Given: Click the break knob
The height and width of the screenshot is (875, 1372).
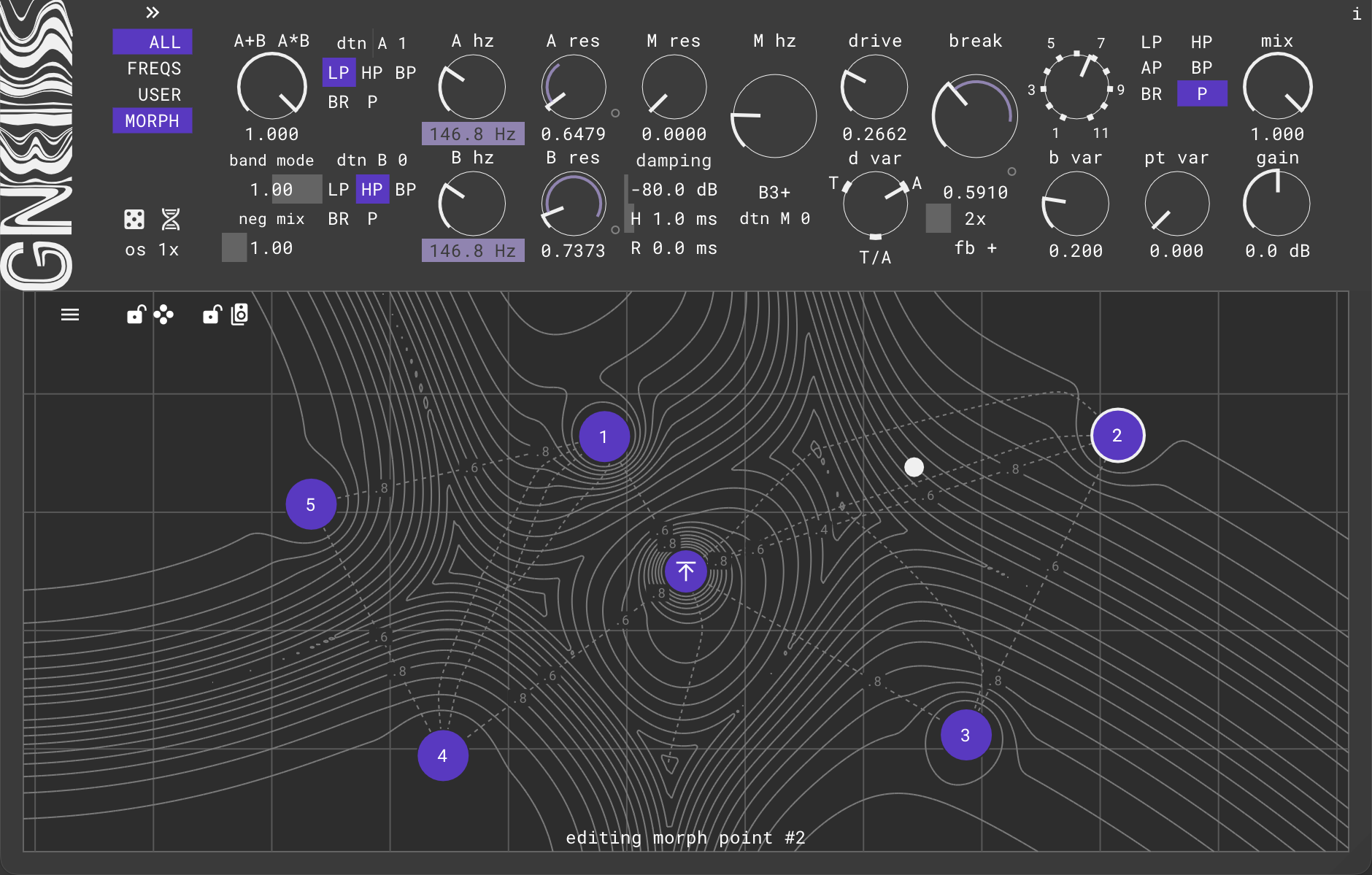Looking at the screenshot, I should 975,116.
